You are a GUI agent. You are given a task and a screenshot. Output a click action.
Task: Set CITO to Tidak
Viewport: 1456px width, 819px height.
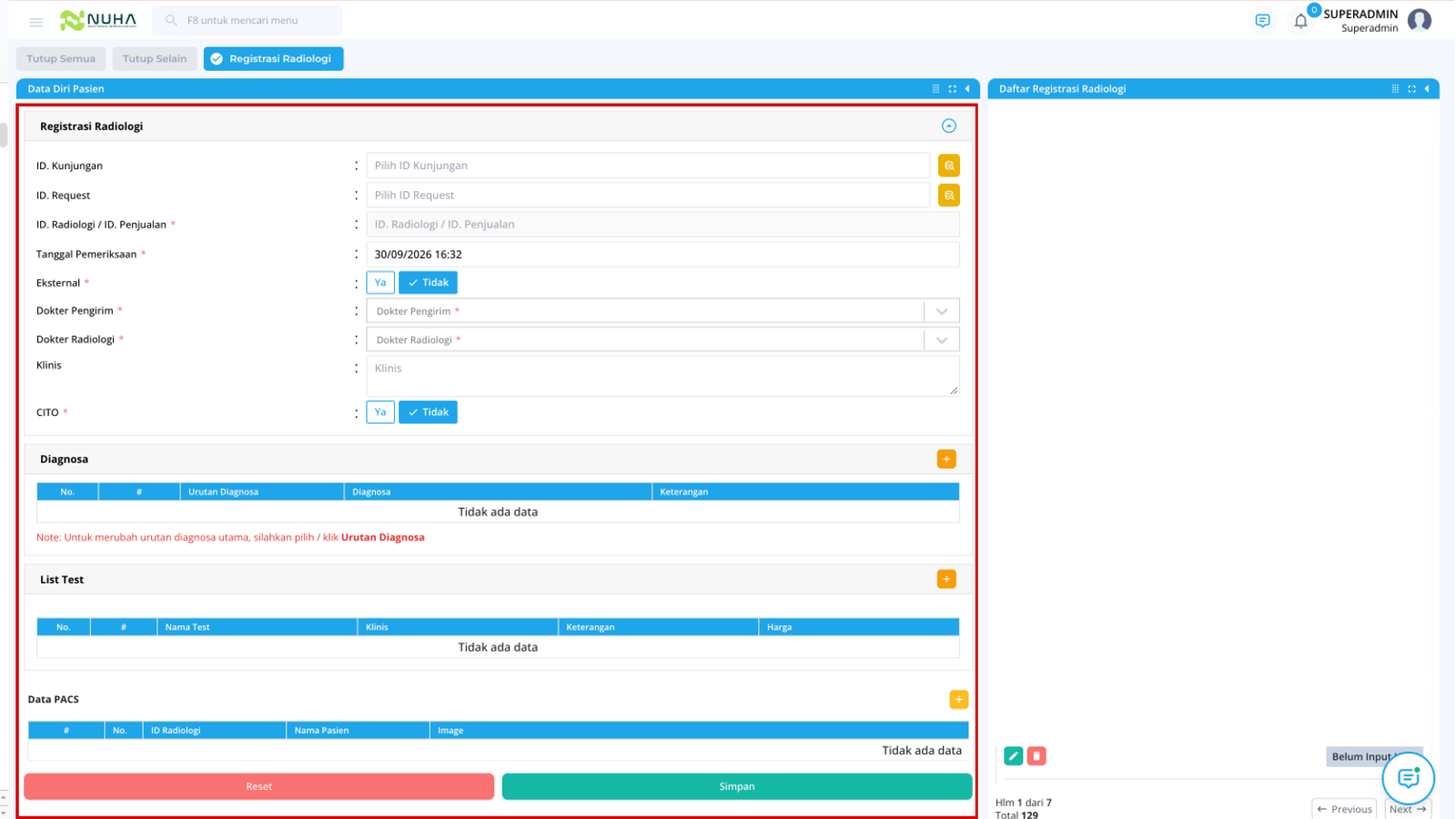point(428,412)
